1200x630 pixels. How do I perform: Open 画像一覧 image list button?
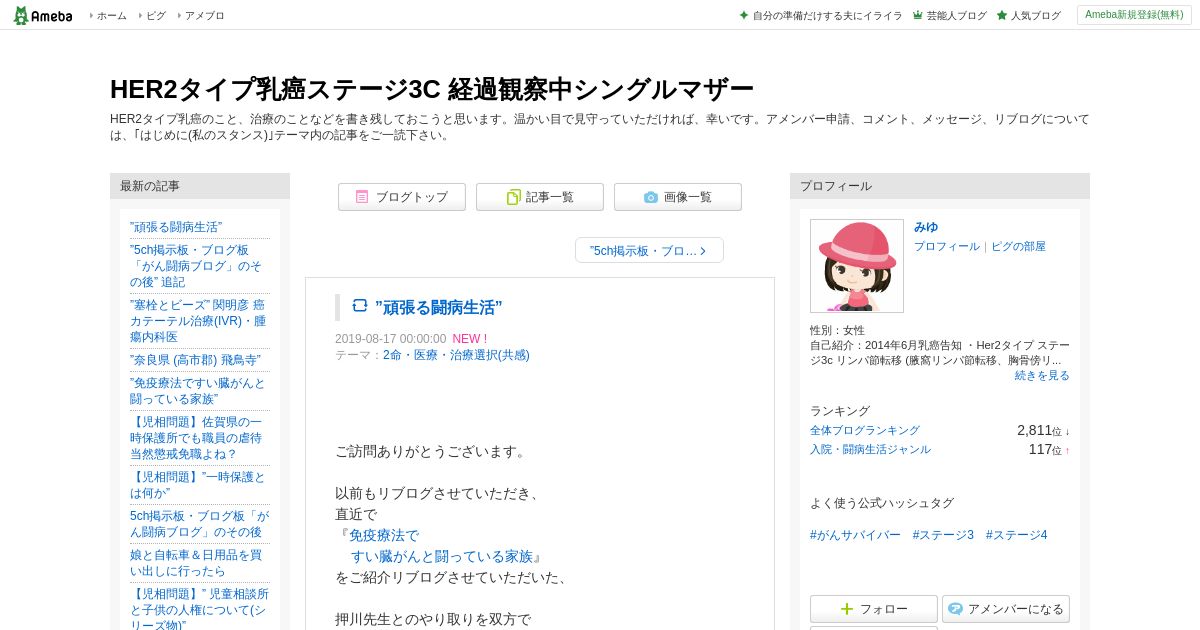tap(678, 197)
